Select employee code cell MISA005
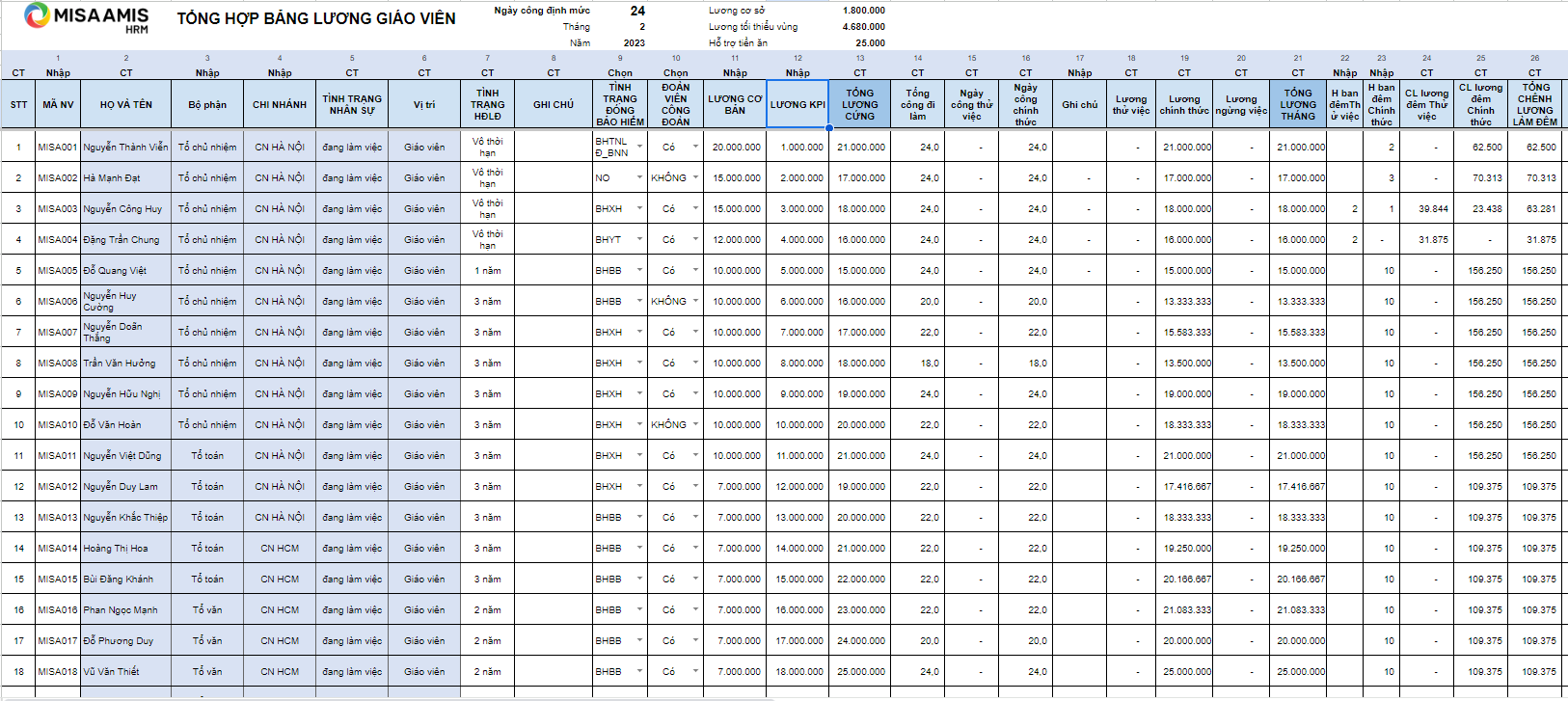Image resolution: width=1568 pixels, height=701 pixels. coord(58,271)
